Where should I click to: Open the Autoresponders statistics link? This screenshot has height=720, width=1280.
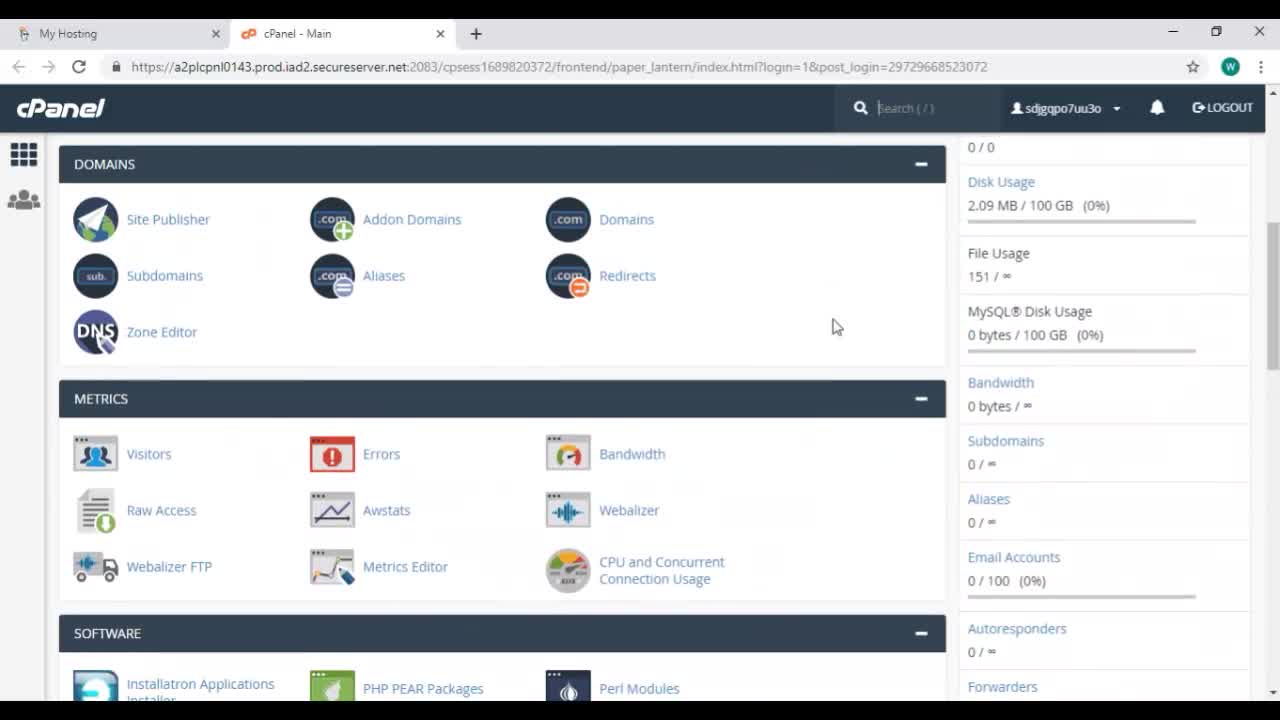click(x=1017, y=629)
